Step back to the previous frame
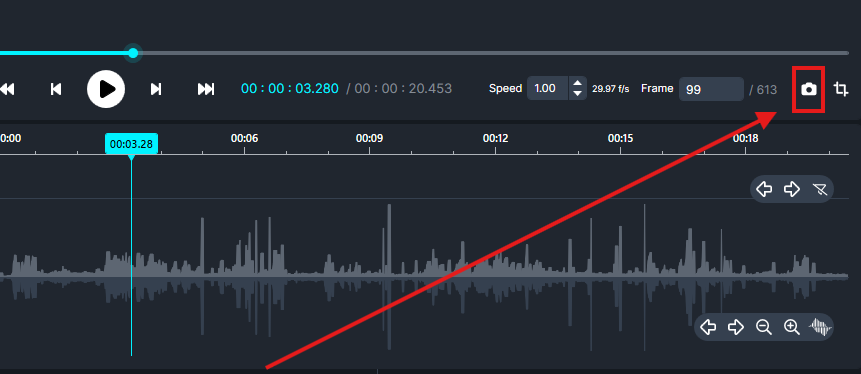The height and width of the screenshot is (374, 861). (55, 89)
